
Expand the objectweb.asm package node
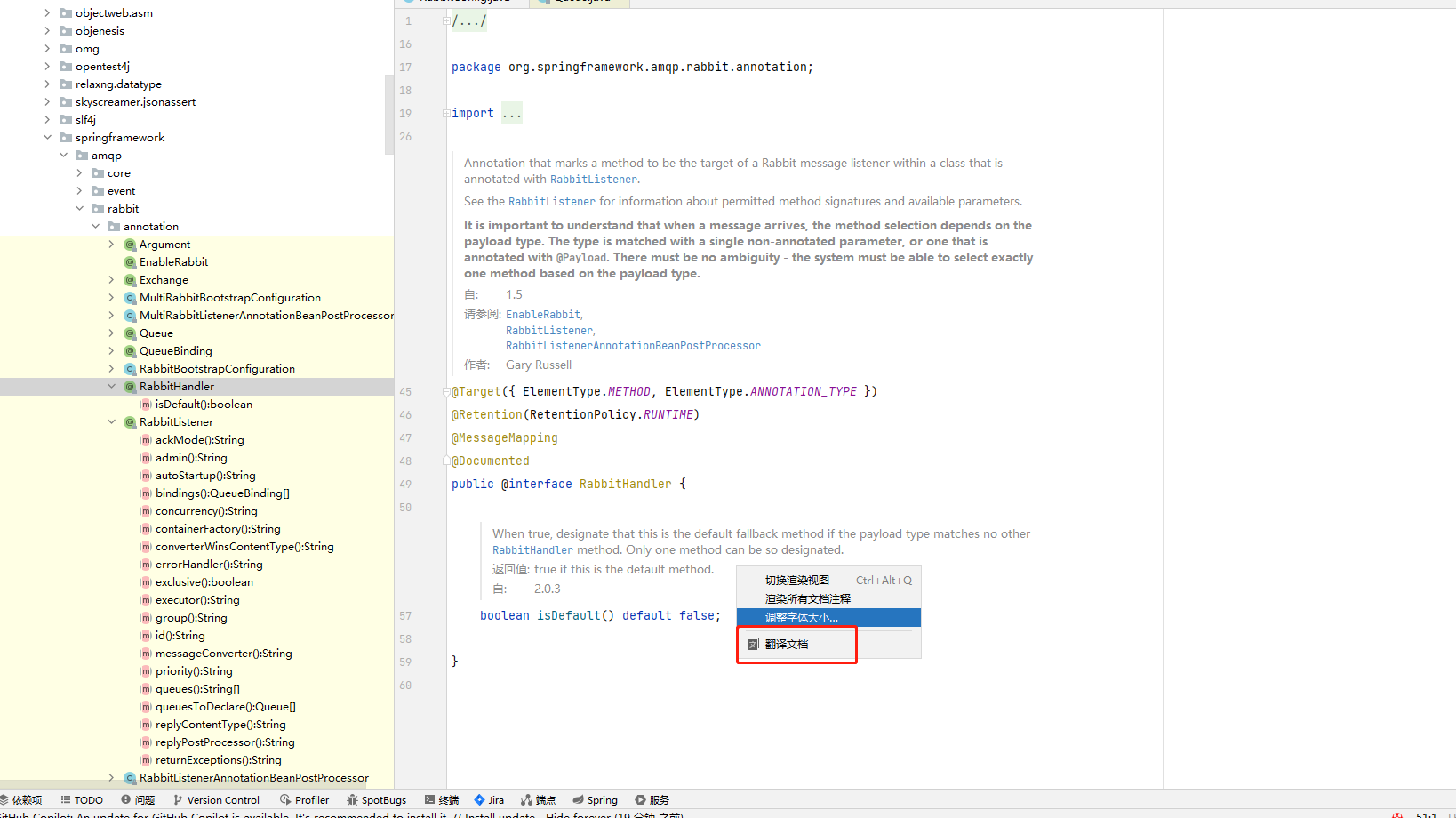tap(47, 13)
